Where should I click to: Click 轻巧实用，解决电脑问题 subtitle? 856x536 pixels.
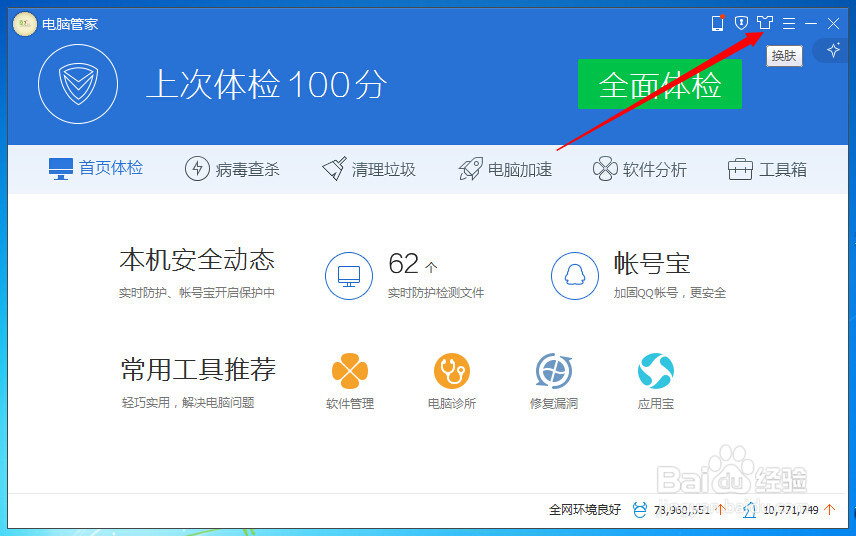point(188,403)
